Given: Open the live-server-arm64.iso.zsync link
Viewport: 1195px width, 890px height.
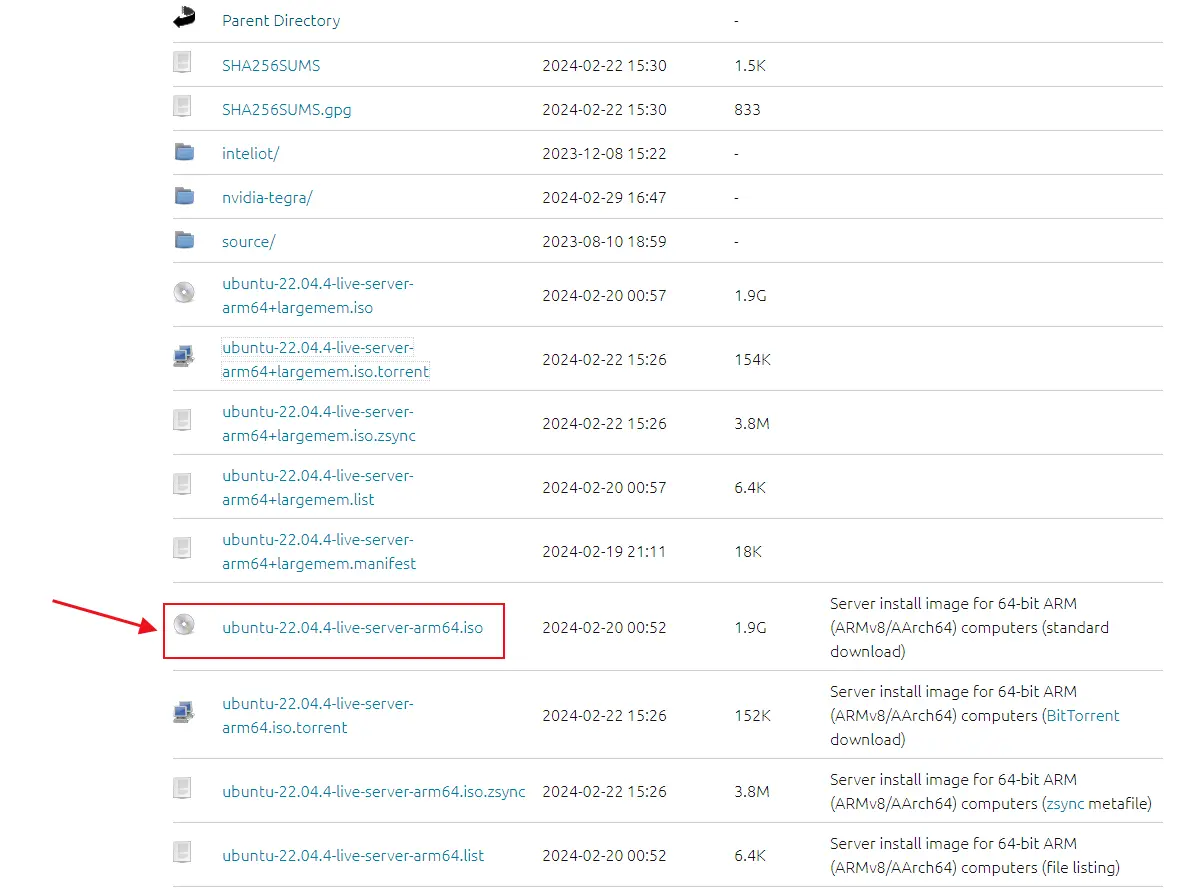Looking at the screenshot, I should click(x=373, y=792).
